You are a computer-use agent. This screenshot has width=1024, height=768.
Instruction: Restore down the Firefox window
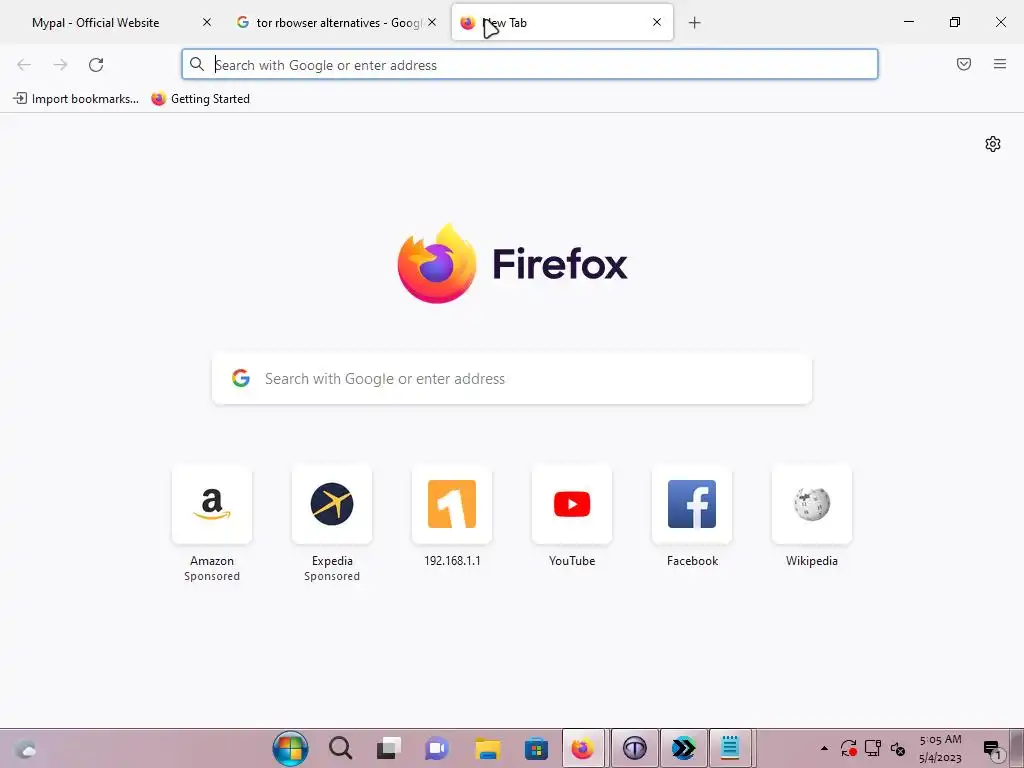tap(955, 22)
